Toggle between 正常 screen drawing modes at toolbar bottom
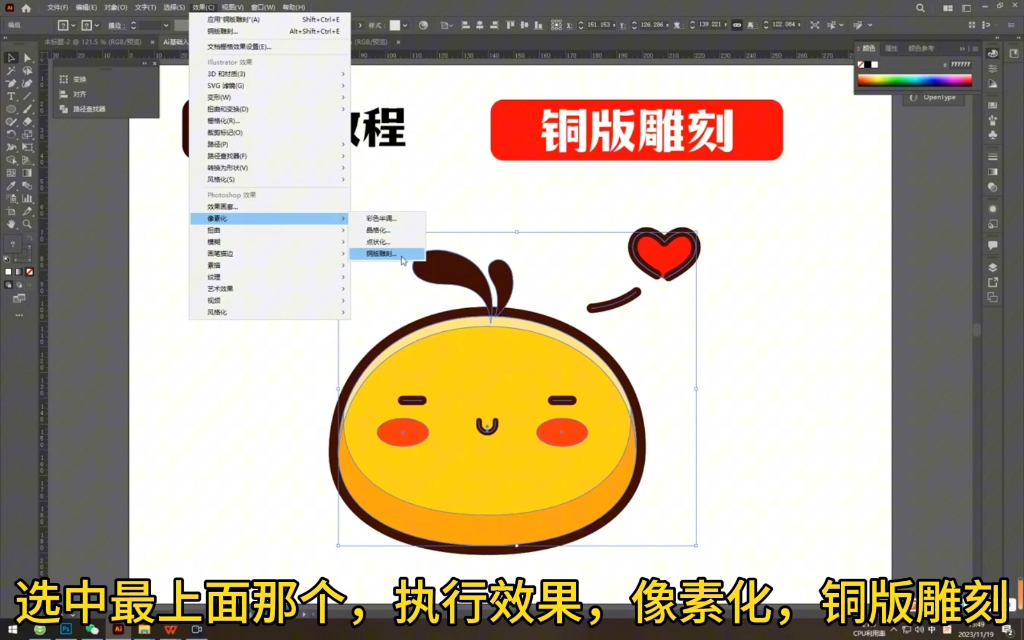Screen dimensions: 1024x640 pyautogui.click(x=19, y=296)
